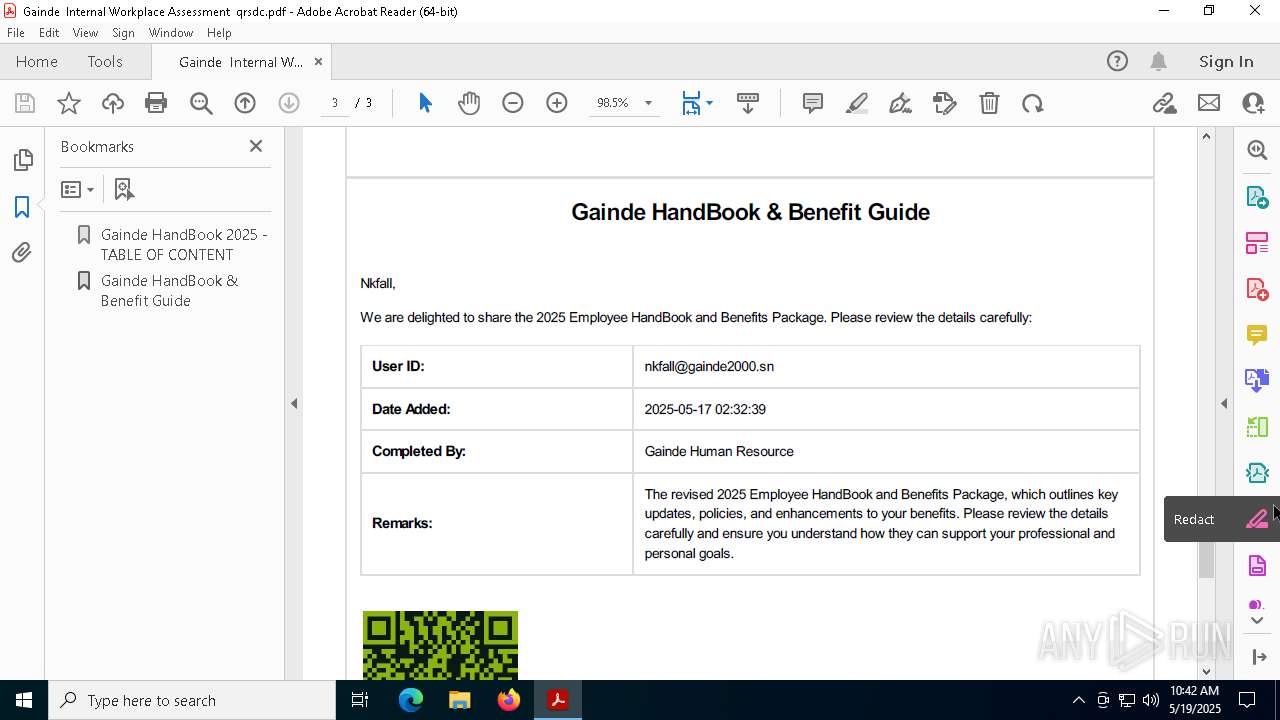The image size is (1280, 720).
Task: Print the document
Action: 156,103
